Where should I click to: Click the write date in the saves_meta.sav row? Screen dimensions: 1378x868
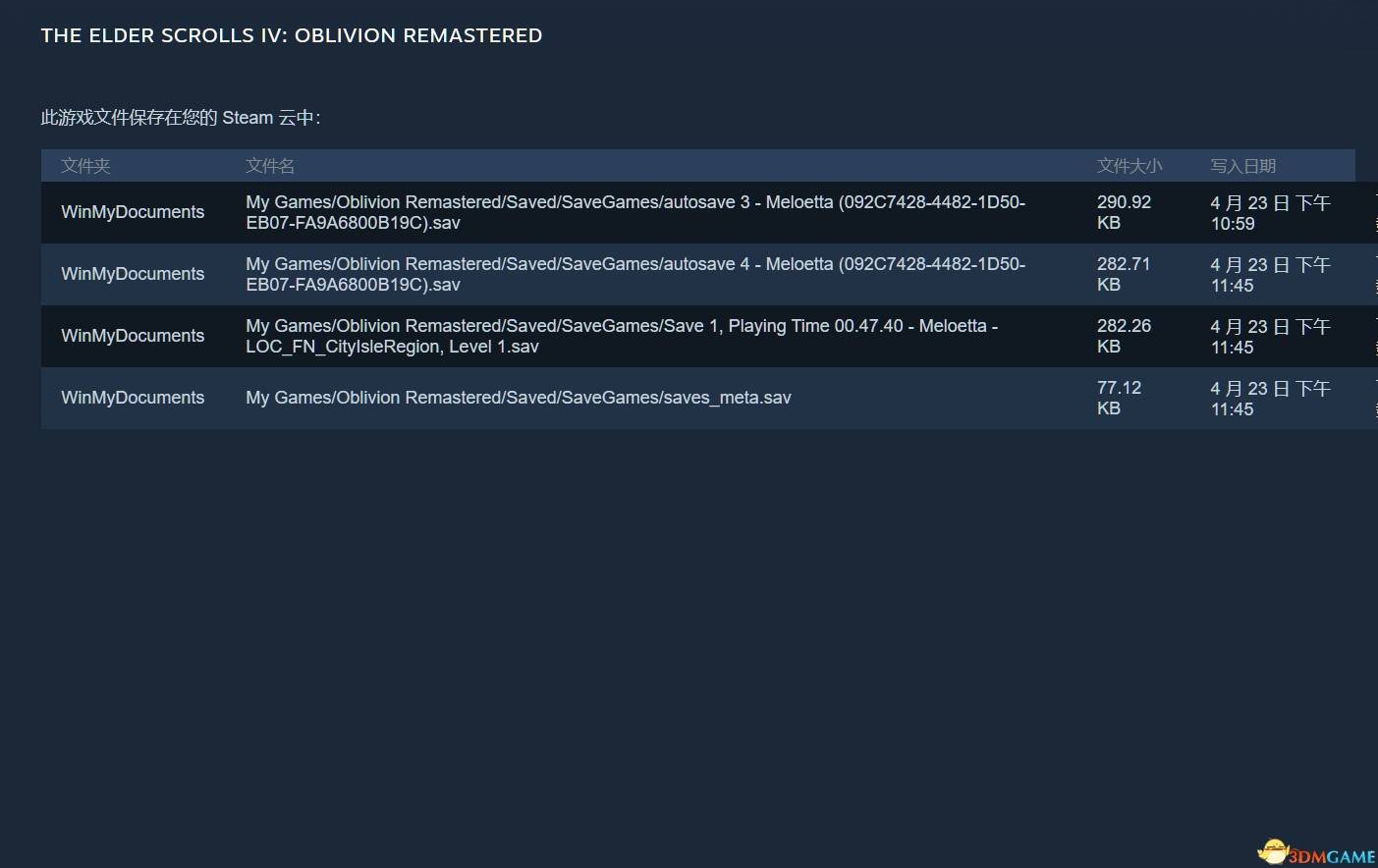[1270, 399]
